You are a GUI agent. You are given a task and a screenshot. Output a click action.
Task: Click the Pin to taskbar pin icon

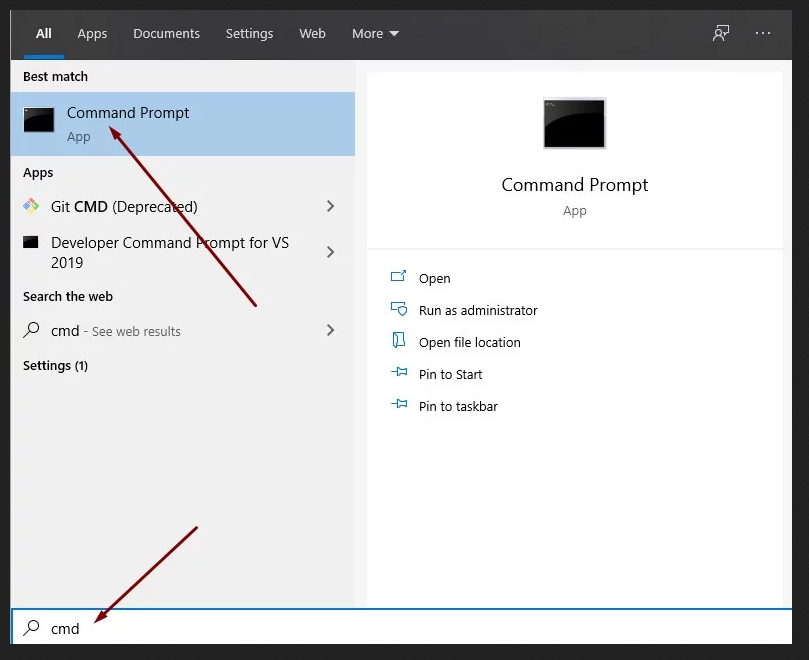click(399, 404)
